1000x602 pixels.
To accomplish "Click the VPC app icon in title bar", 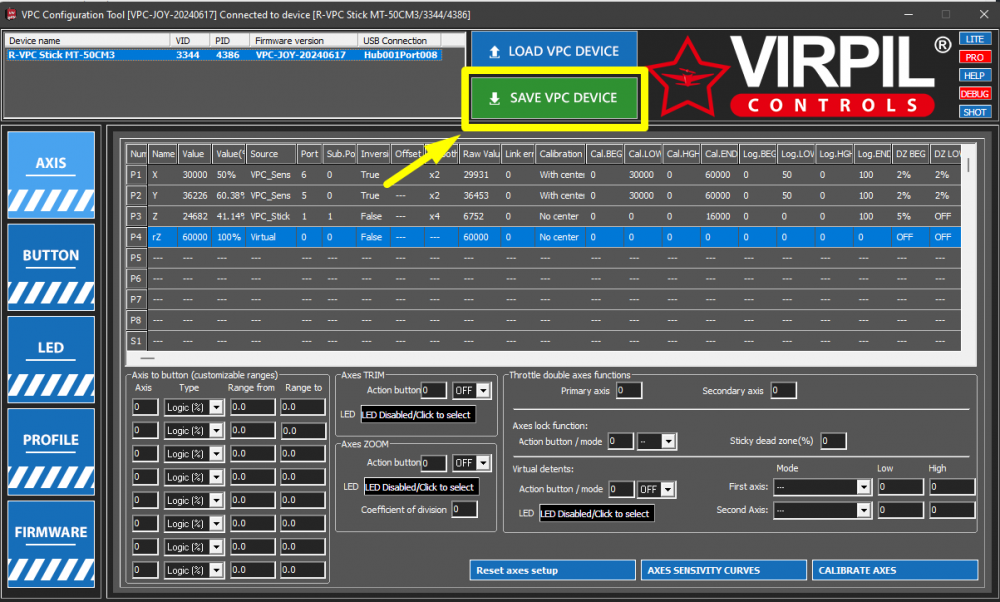I will click(10, 13).
